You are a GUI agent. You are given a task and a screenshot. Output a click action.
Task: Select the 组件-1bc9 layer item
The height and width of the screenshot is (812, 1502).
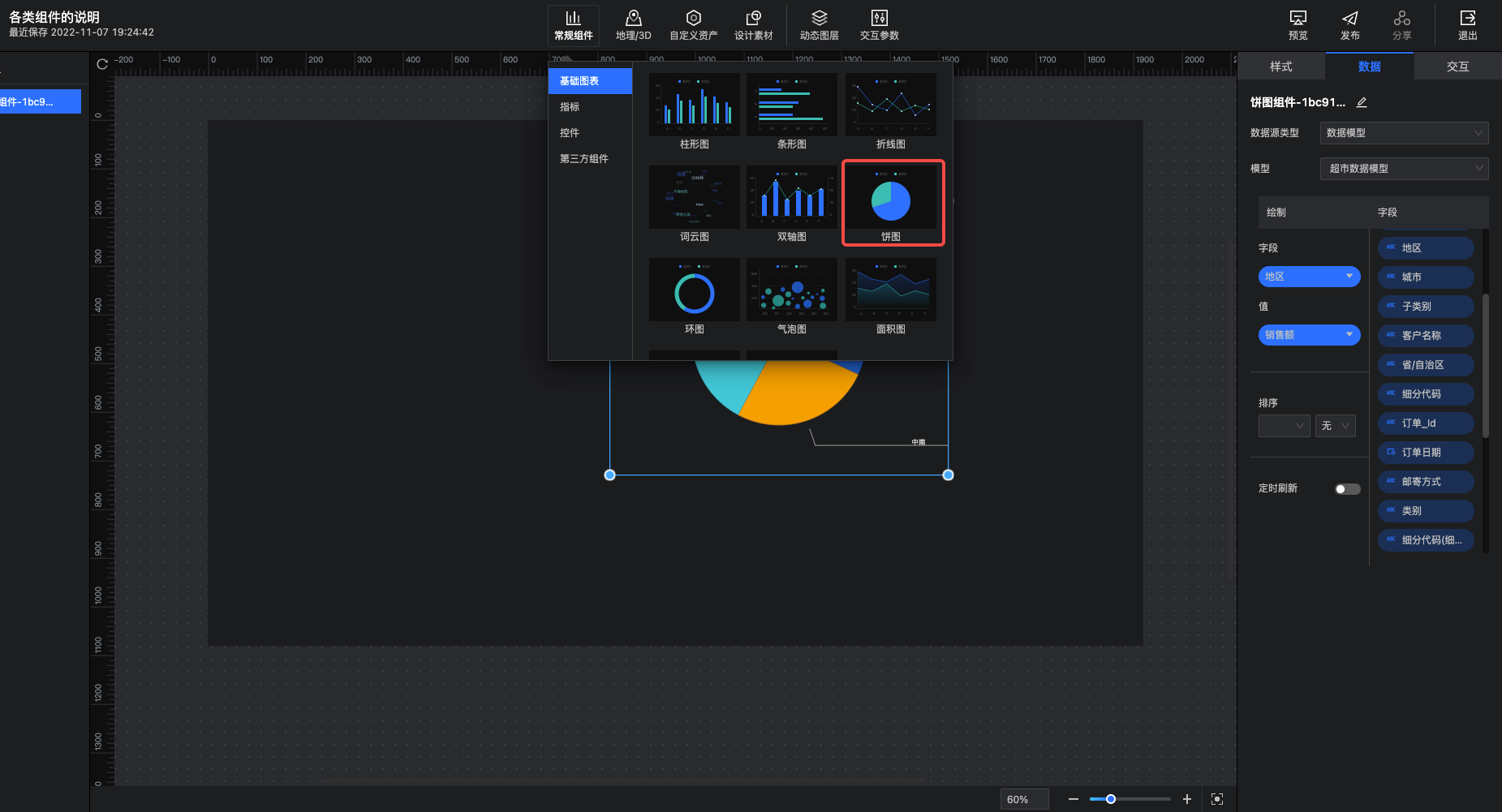(40, 102)
